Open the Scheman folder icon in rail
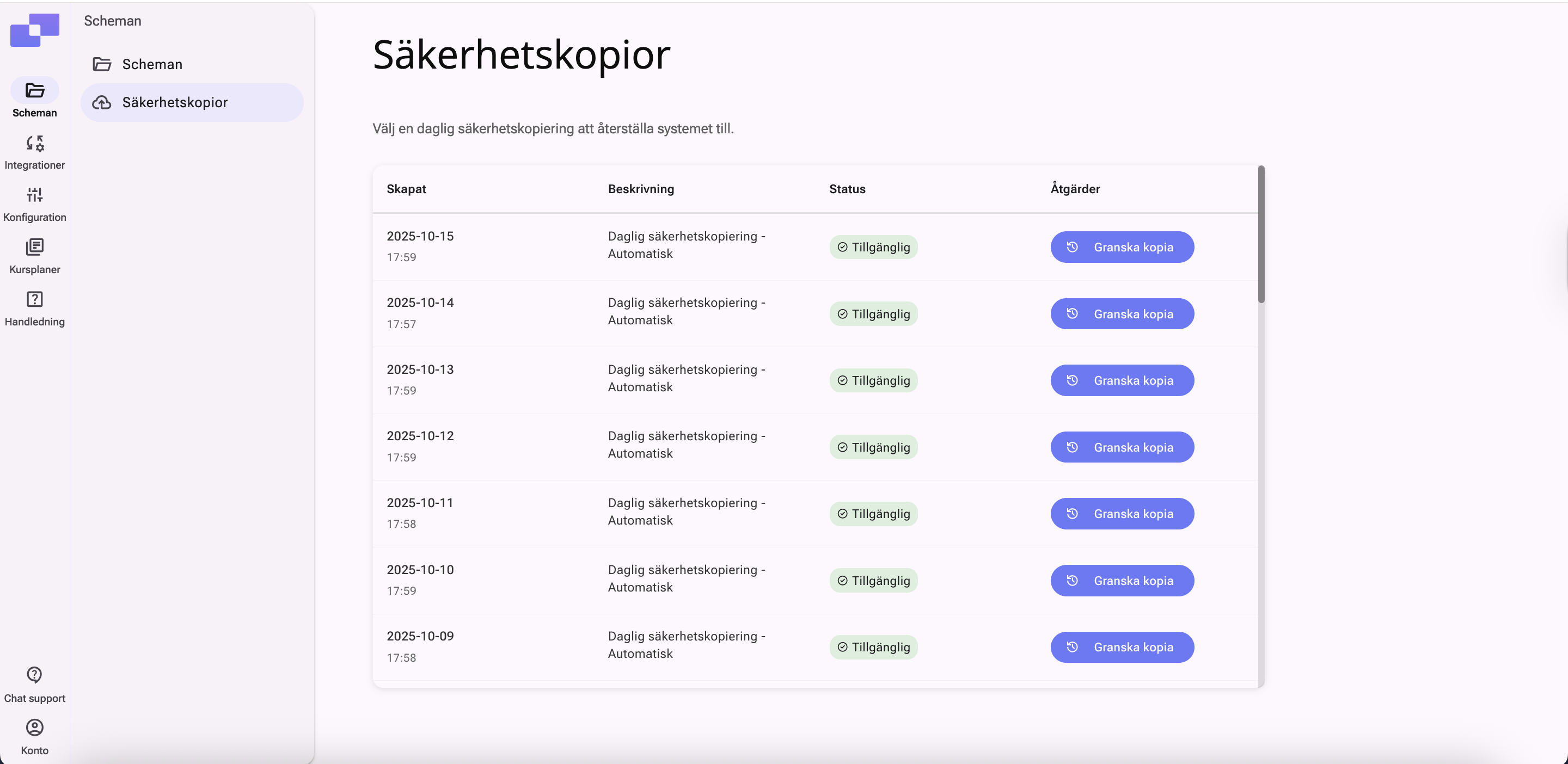 tap(35, 91)
